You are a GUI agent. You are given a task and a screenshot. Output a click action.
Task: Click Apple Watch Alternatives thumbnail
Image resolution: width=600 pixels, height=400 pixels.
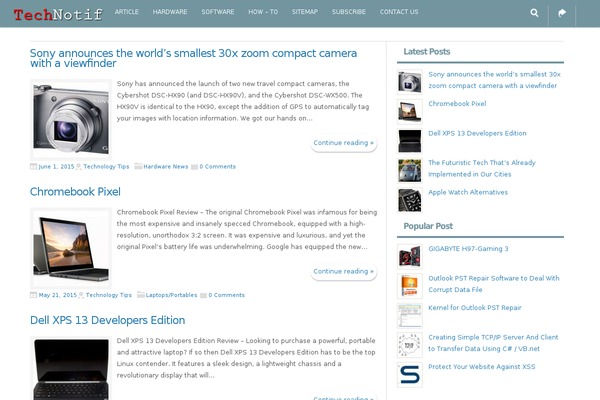click(x=409, y=200)
